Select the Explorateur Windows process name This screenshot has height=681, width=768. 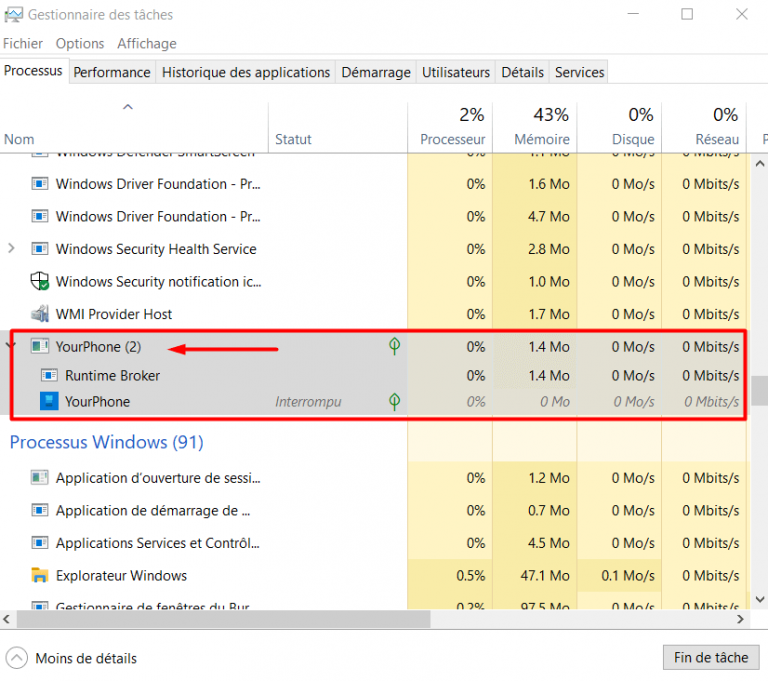pyautogui.click(x=121, y=576)
